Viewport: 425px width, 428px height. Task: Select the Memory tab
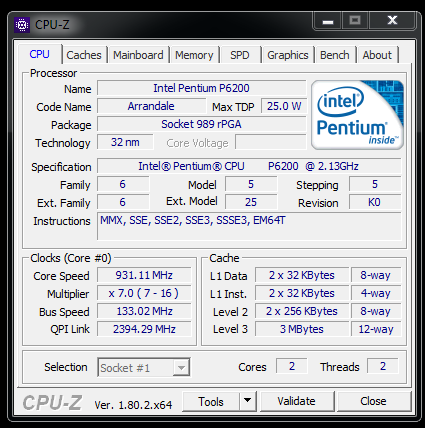click(x=194, y=55)
